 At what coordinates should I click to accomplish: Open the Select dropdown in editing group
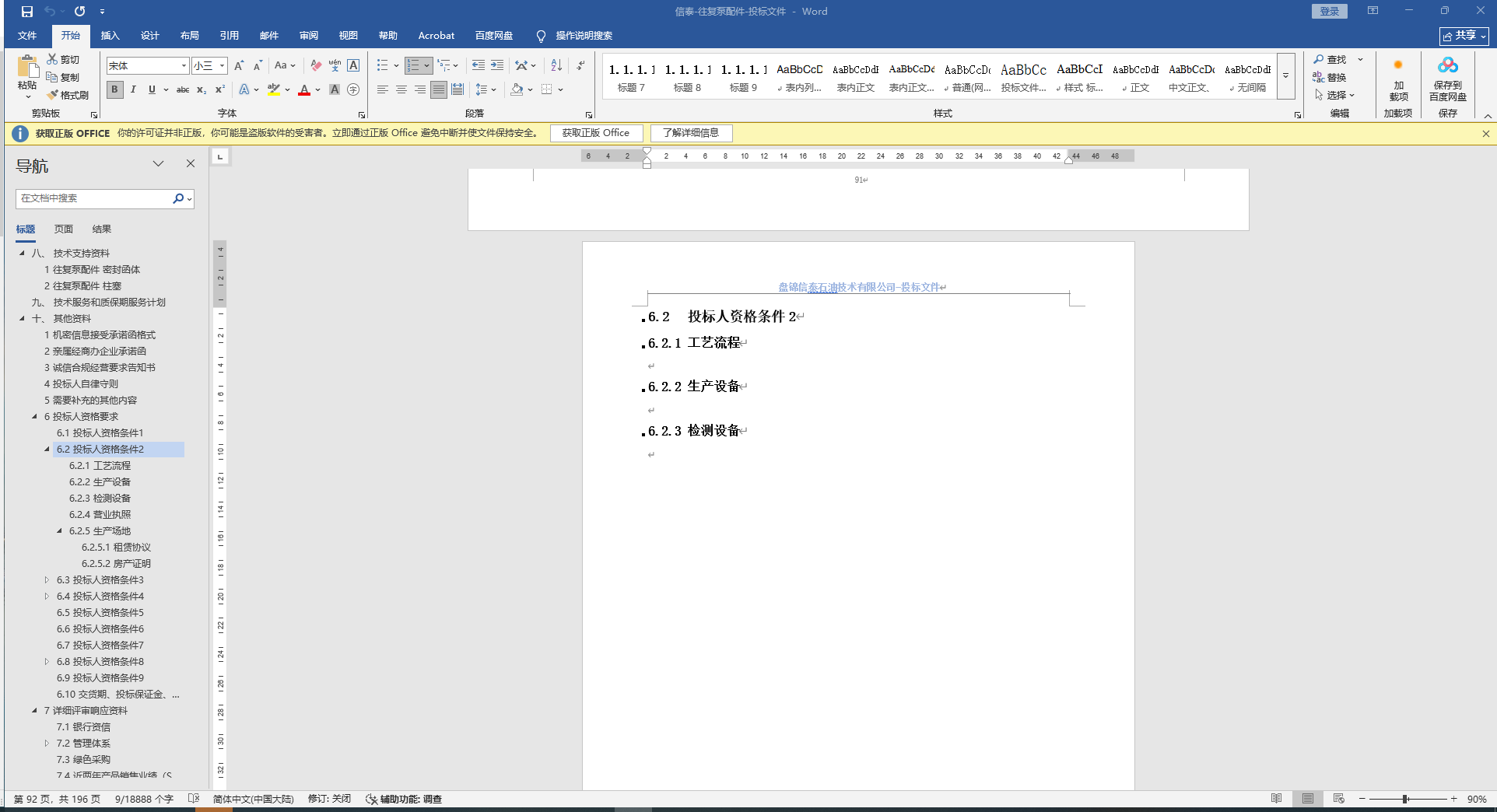tap(1334, 95)
